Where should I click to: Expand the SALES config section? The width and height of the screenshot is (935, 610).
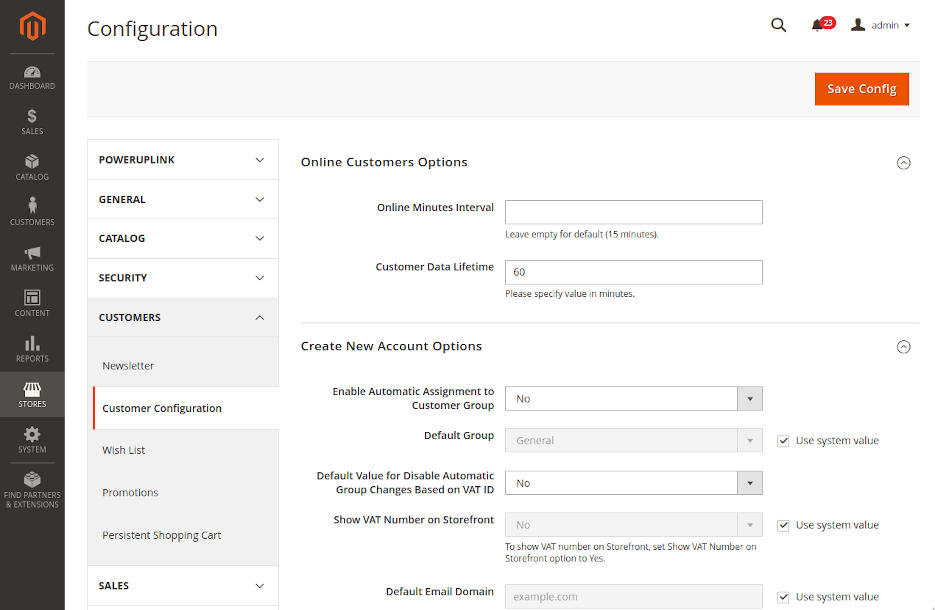click(x=182, y=586)
